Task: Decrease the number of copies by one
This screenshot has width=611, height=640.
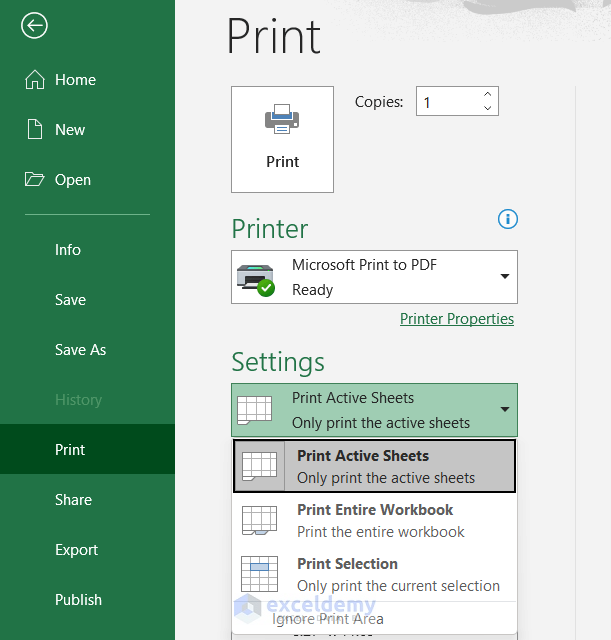Action: click(x=487, y=108)
